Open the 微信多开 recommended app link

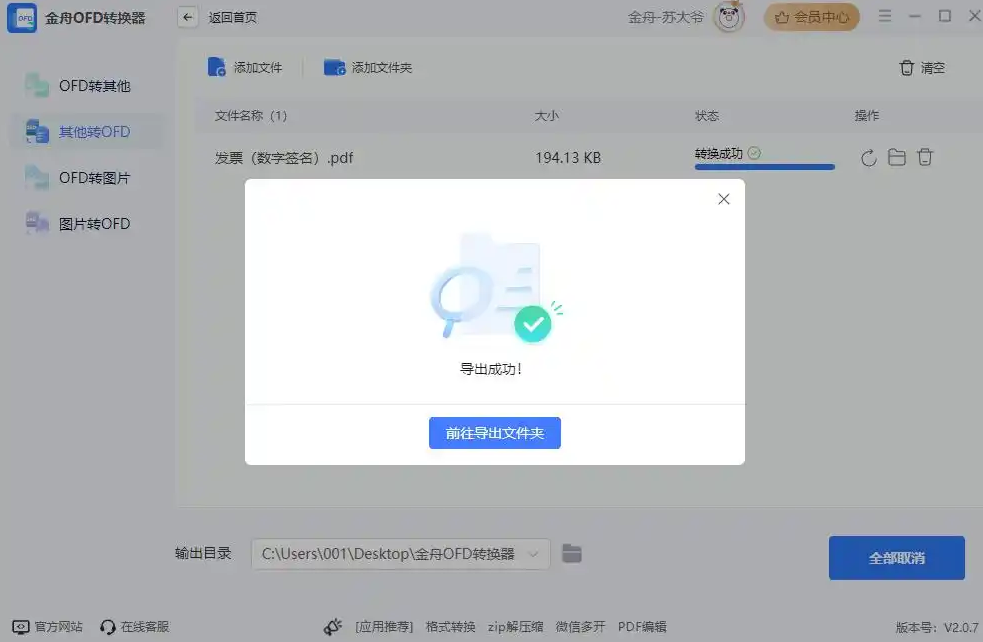point(581,627)
